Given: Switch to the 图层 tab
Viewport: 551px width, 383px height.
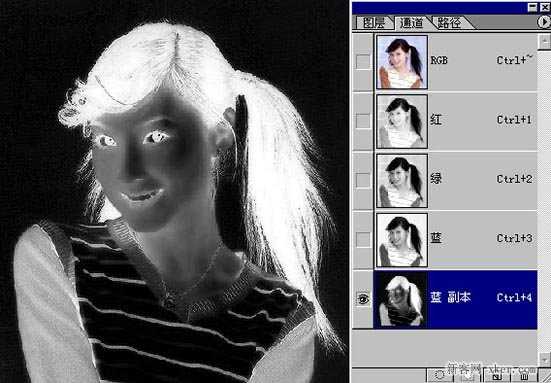Looking at the screenshot, I should 374,23.
